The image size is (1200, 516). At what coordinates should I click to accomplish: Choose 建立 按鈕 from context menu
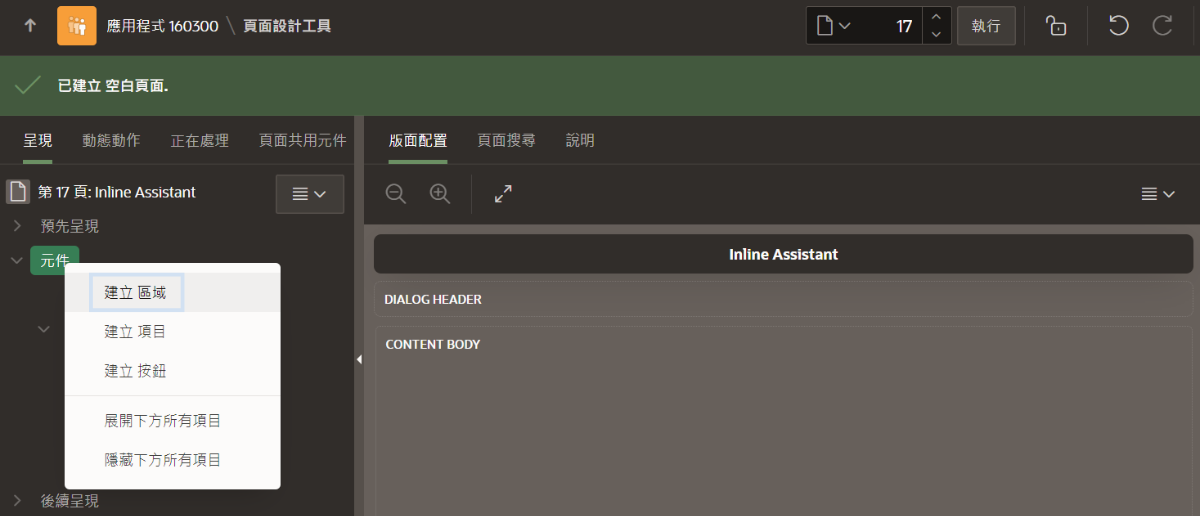coord(172,371)
